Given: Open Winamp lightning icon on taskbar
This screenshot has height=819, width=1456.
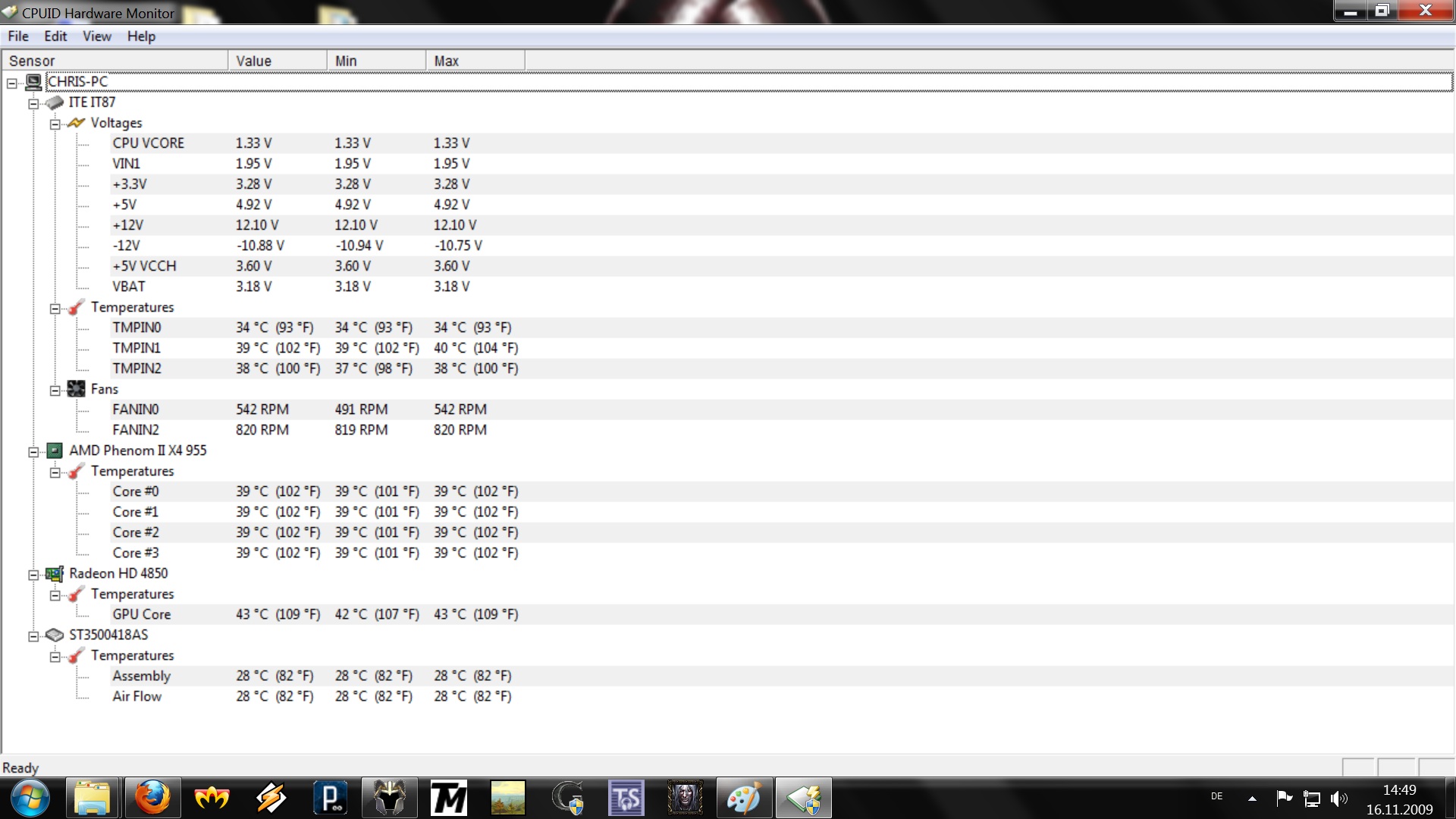Looking at the screenshot, I should [271, 799].
